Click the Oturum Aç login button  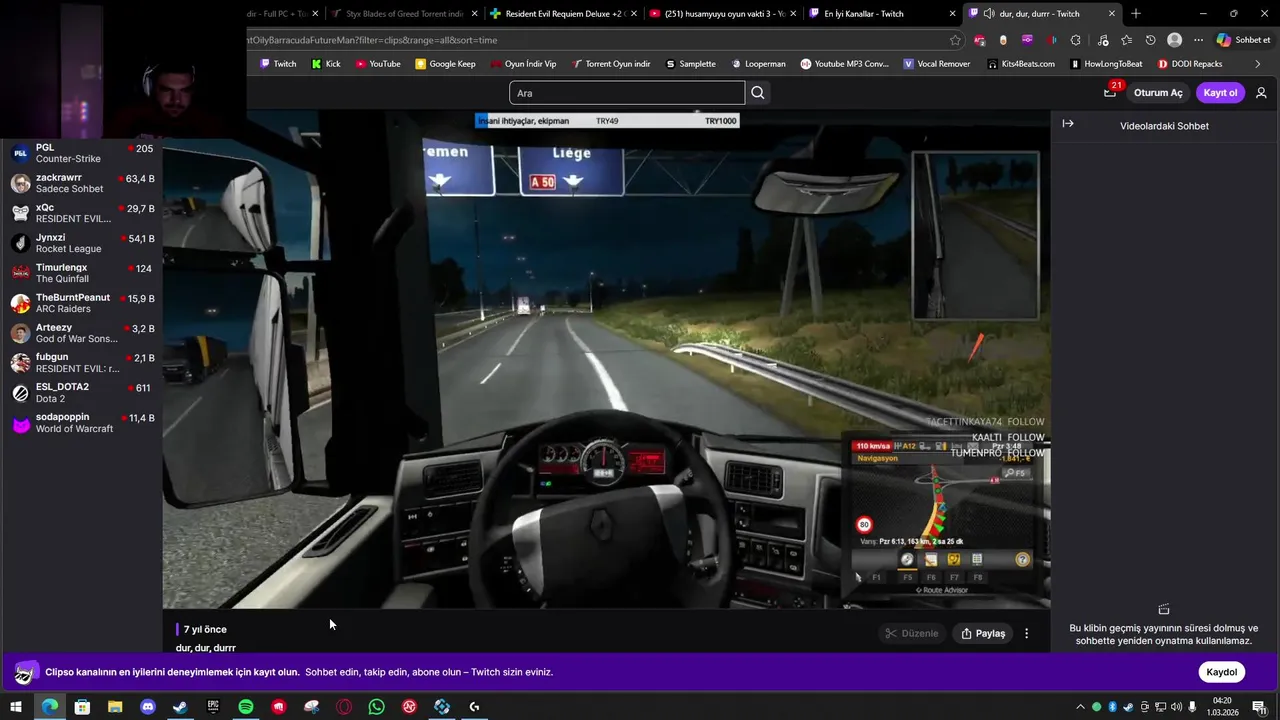click(1158, 93)
